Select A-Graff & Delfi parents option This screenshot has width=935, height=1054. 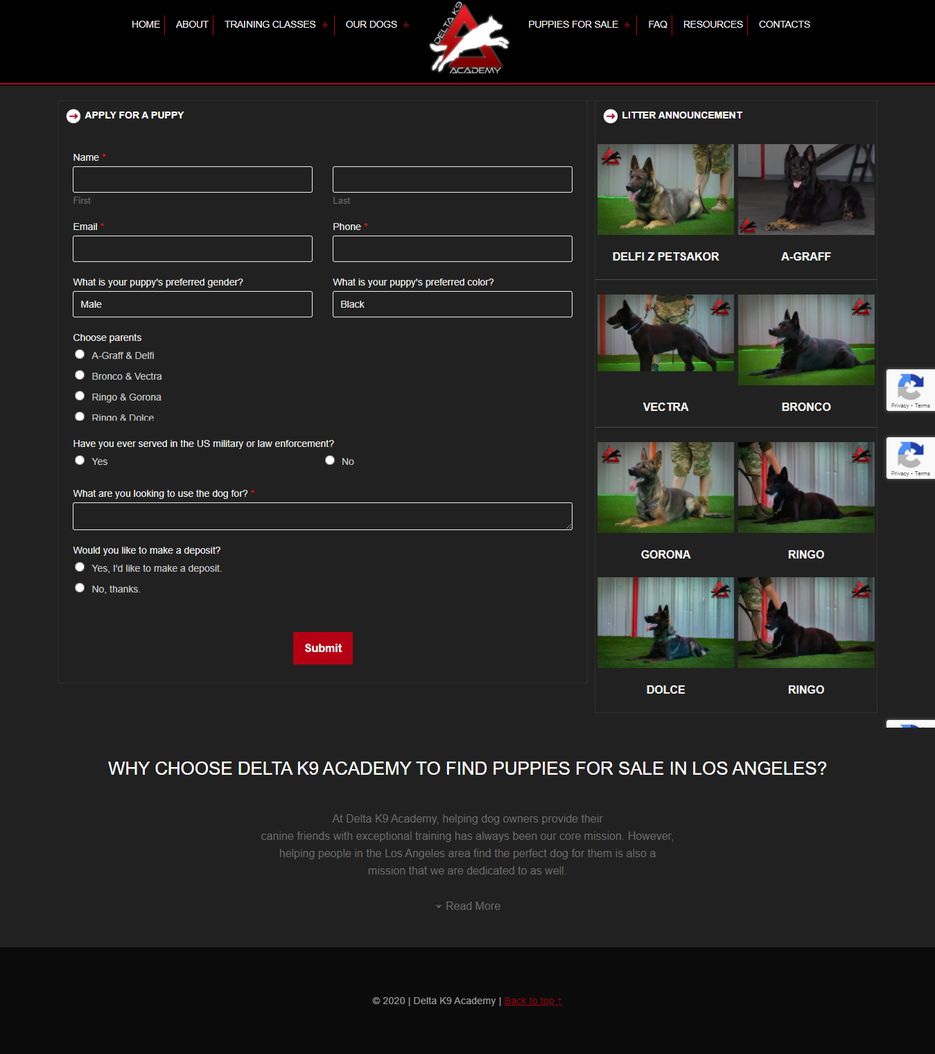[79, 354]
